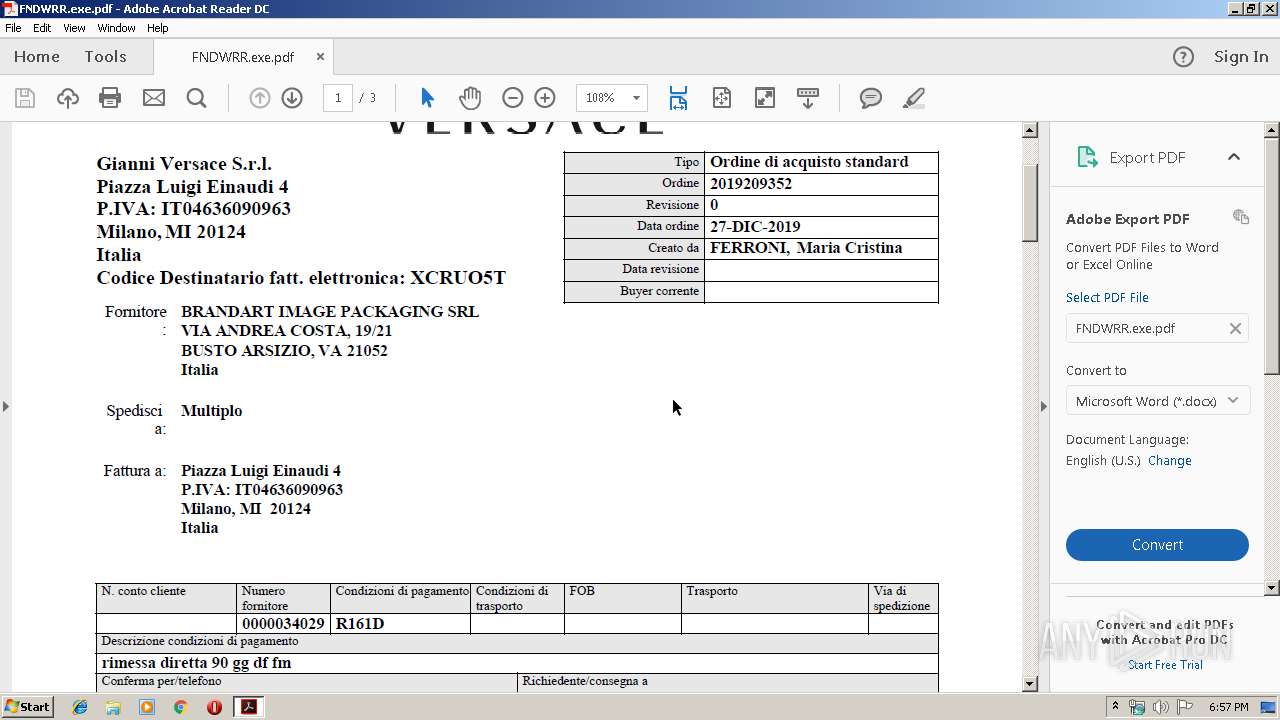Expand the left navigation pane arrow
The image size is (1280, 720).
tap(5, 406)
